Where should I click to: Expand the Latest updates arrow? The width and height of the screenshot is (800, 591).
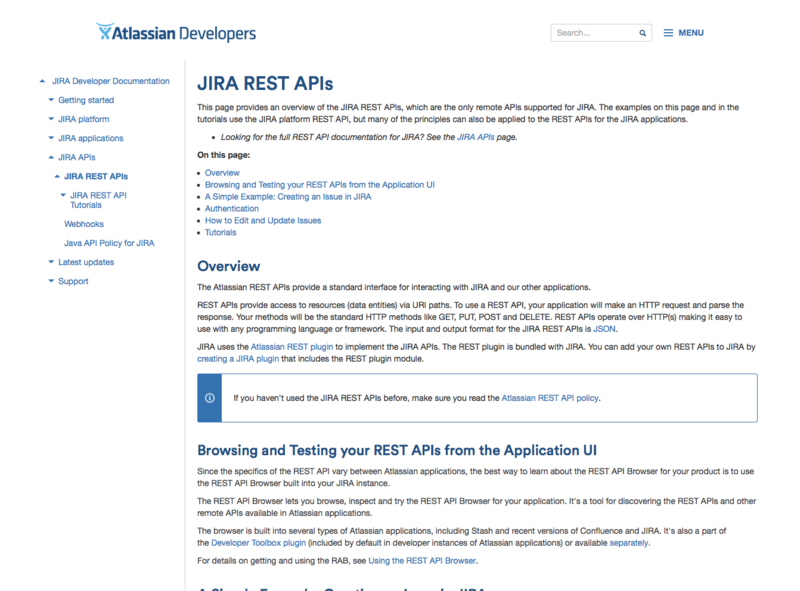click(51, 262)
